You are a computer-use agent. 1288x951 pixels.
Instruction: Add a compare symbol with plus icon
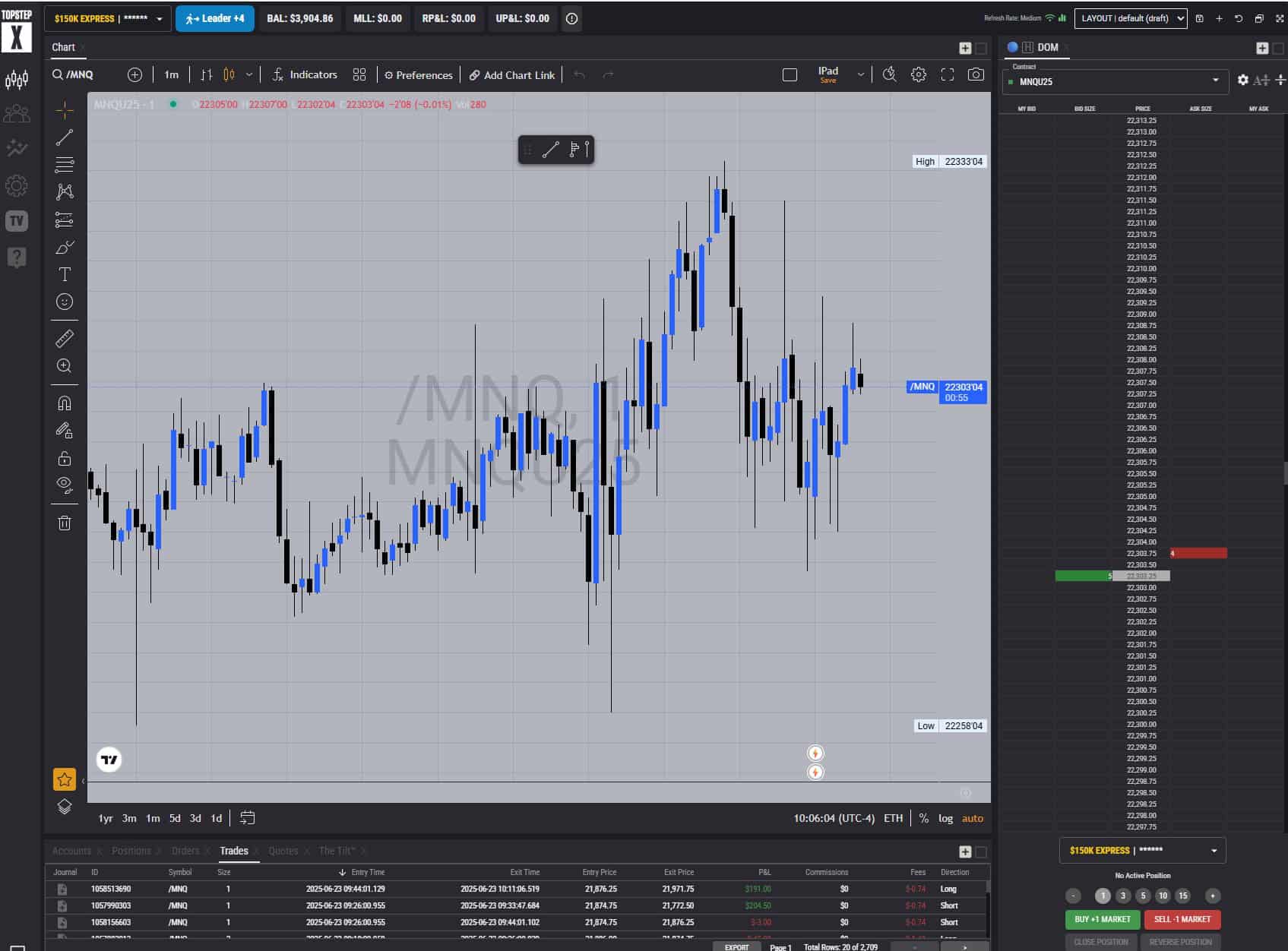click(x=134, y=74)
